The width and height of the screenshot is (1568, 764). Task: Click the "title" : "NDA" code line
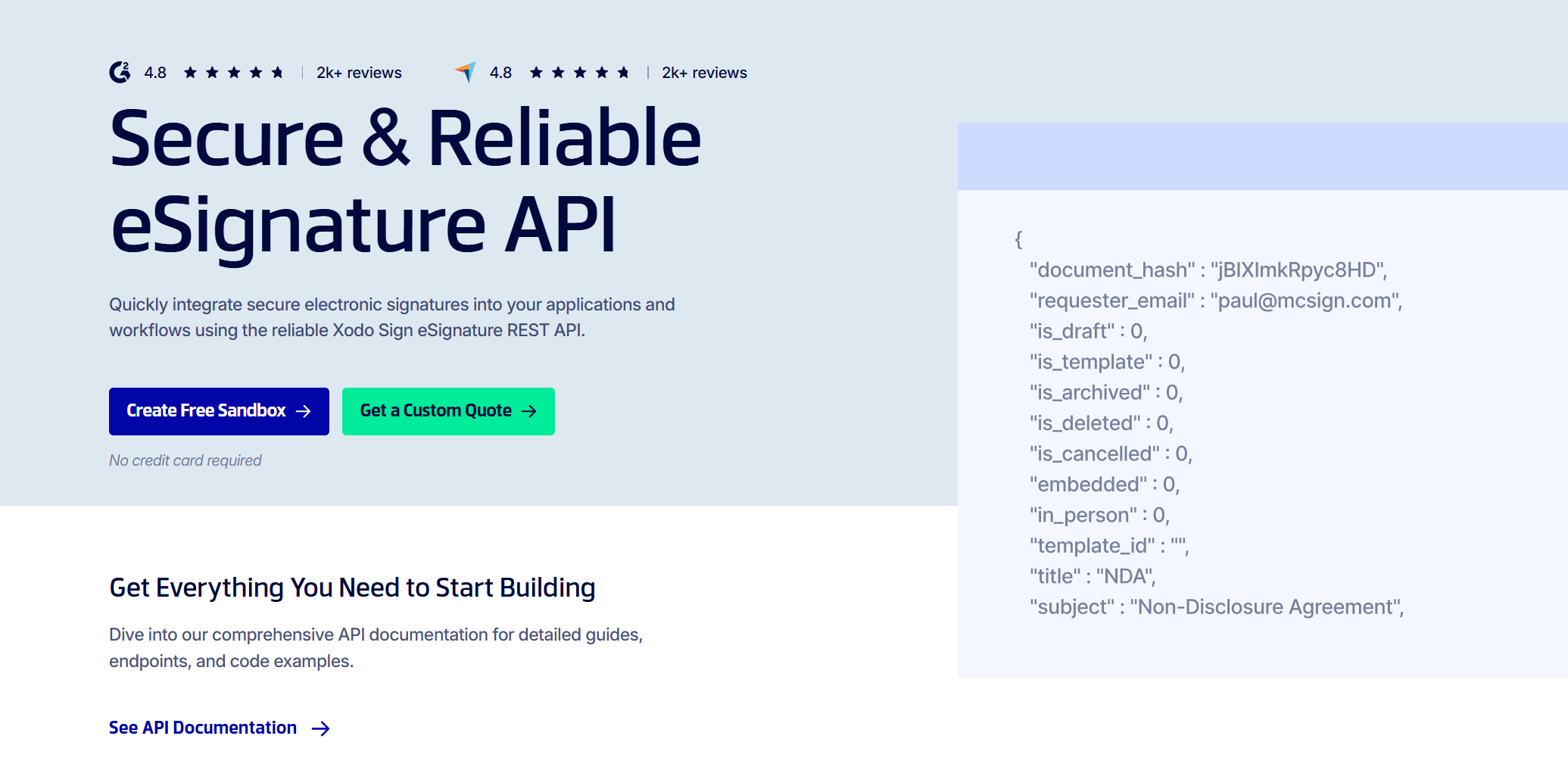pyautogui.click(x=1093, y=576)
